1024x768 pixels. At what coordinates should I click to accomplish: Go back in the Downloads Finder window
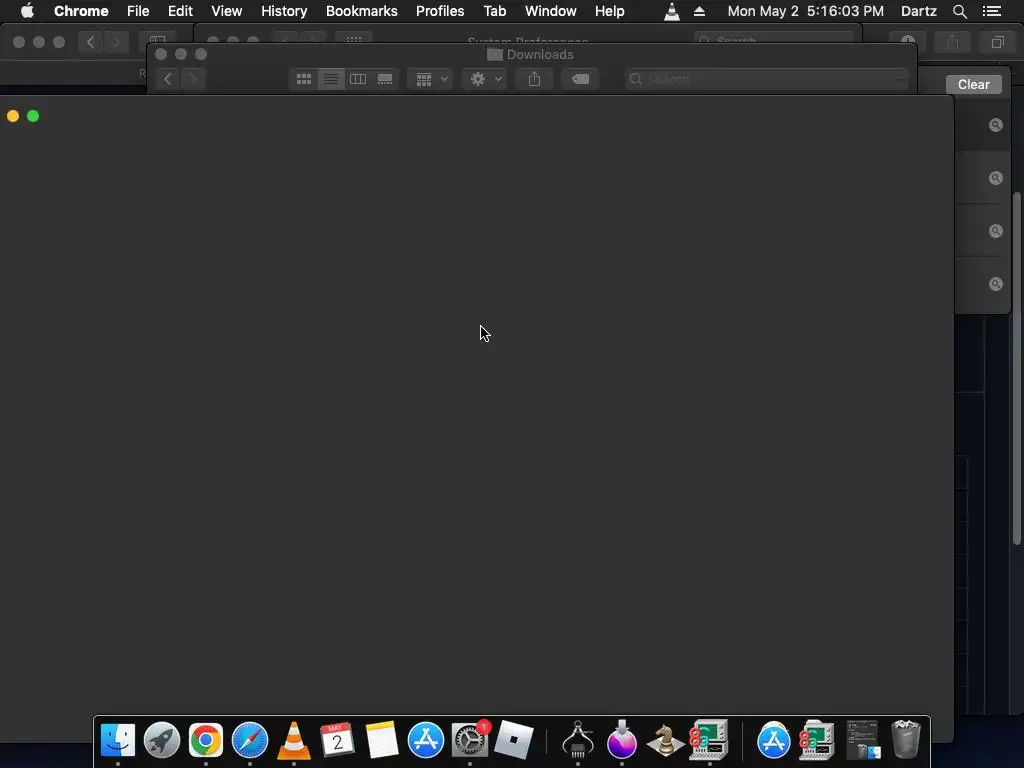pos(168,79)
